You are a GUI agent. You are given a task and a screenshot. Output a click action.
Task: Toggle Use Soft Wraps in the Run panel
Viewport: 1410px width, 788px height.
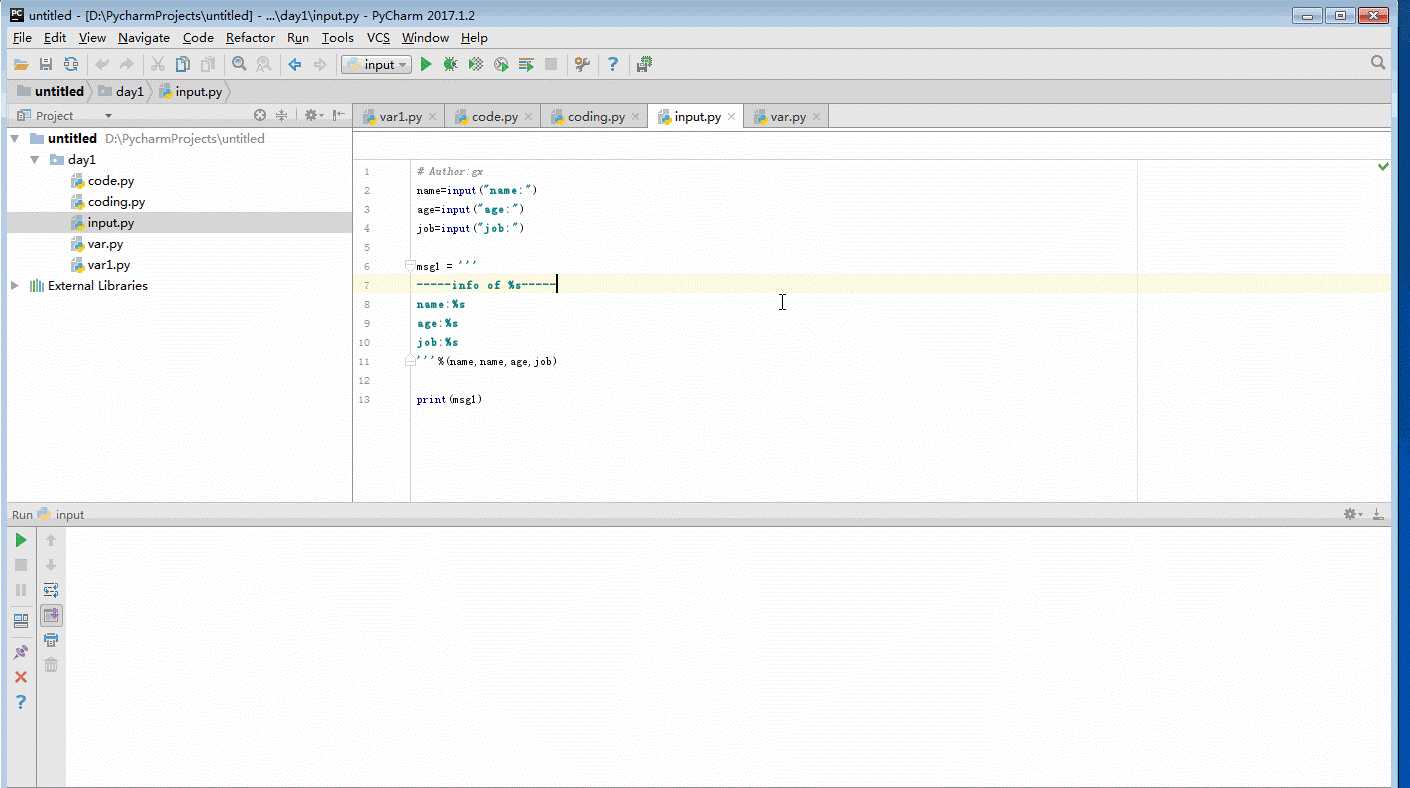(51, 590)
